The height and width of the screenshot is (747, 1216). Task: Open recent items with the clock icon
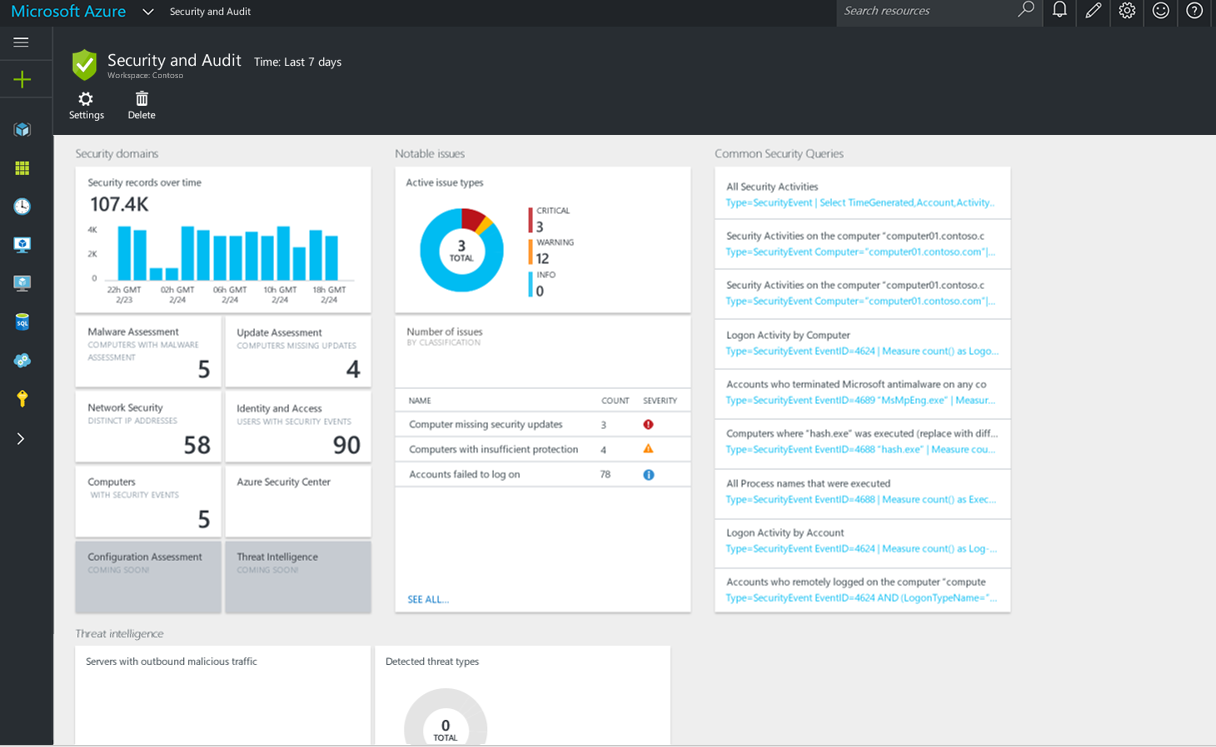(x=22, y=206)
